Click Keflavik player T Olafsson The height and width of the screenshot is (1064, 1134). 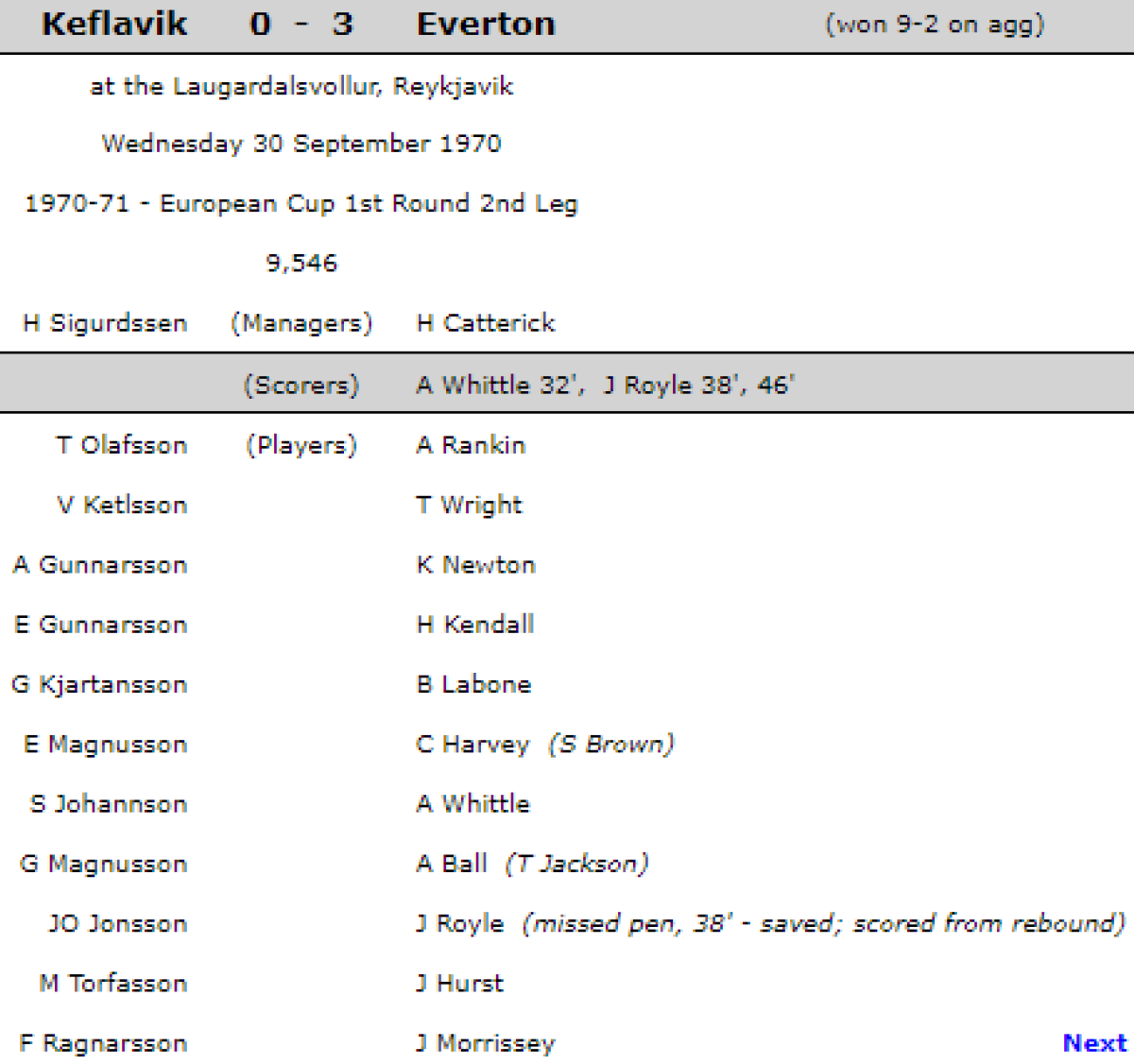(x=121, y=445)
